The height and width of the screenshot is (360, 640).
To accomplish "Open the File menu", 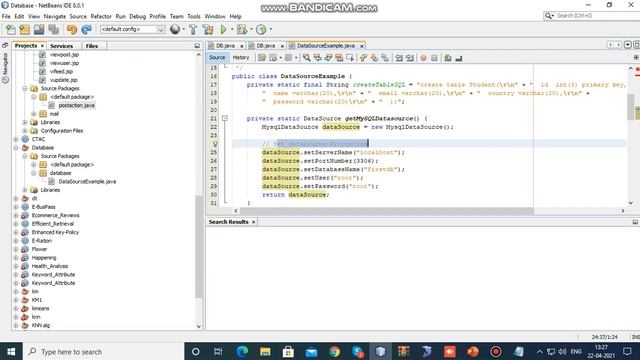I will [6, 16].
